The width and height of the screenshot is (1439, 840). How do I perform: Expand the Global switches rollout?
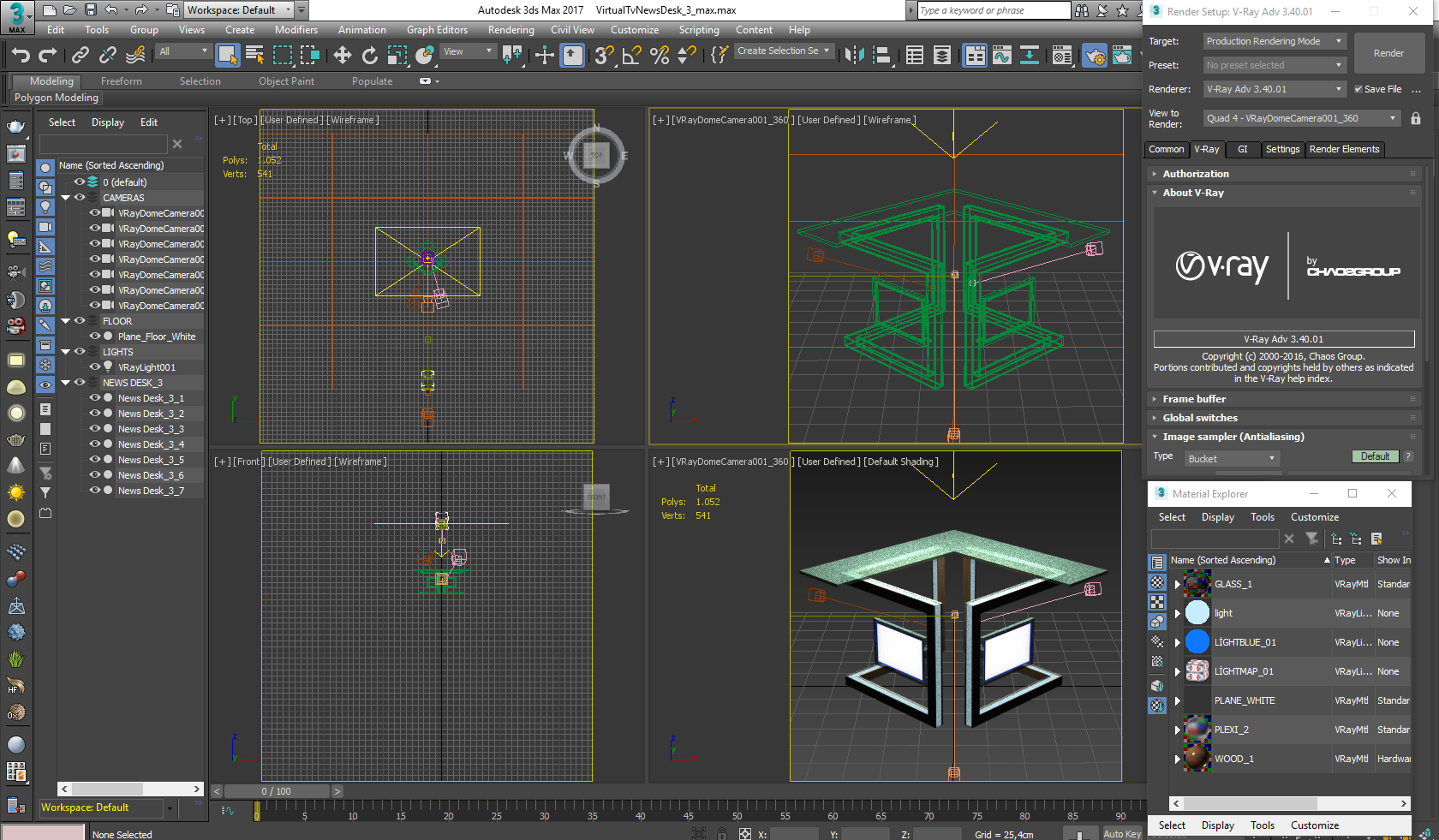[x=1200, y=418]
